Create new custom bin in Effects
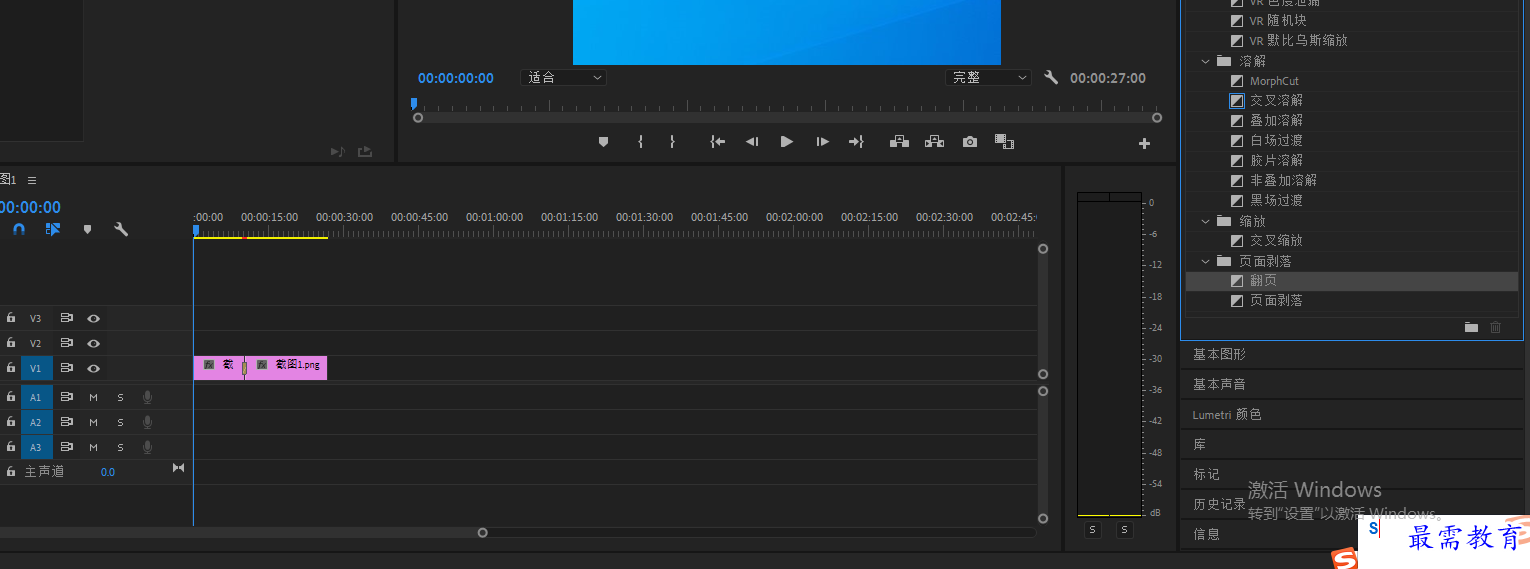Screen dimensions: 1530x569 click(x=1471, y=327)
